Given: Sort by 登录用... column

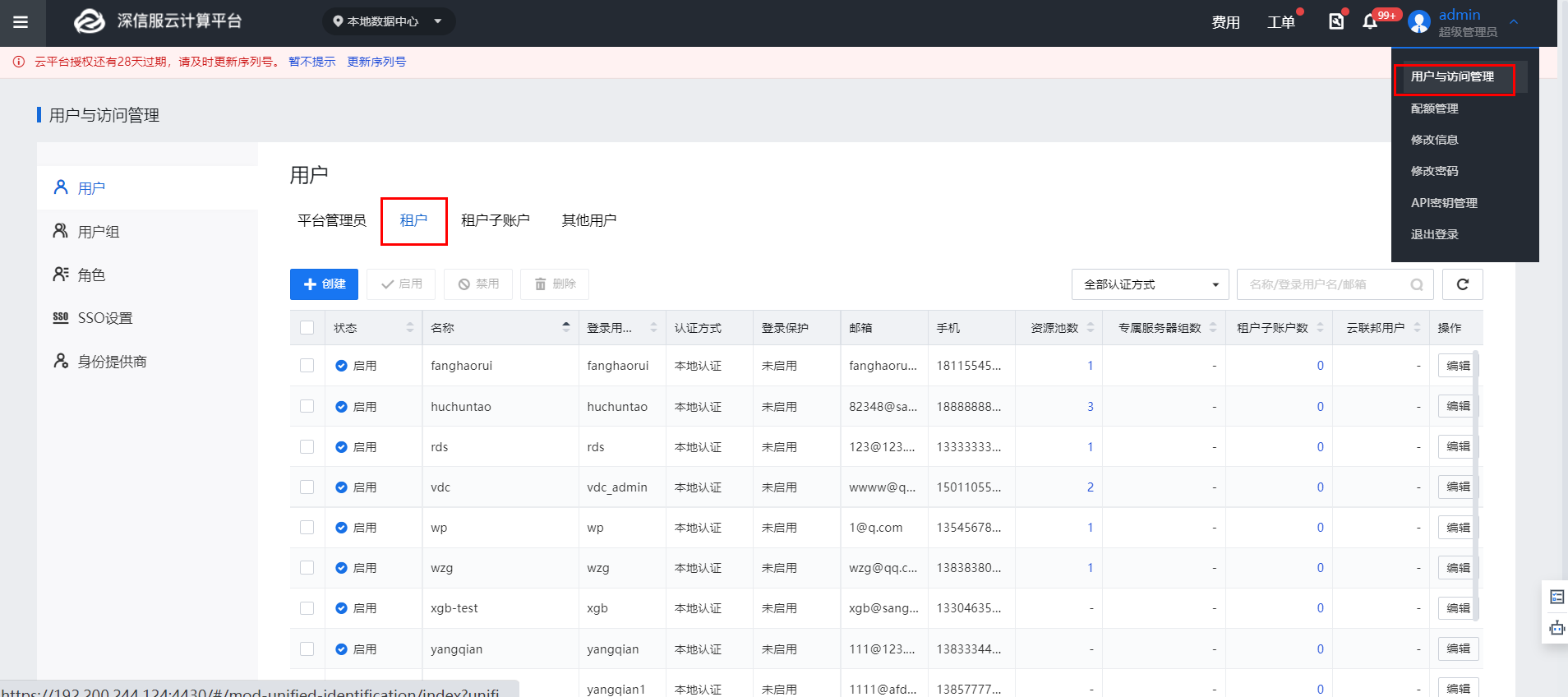Looking at the screenshot, I should pos(654,328).
